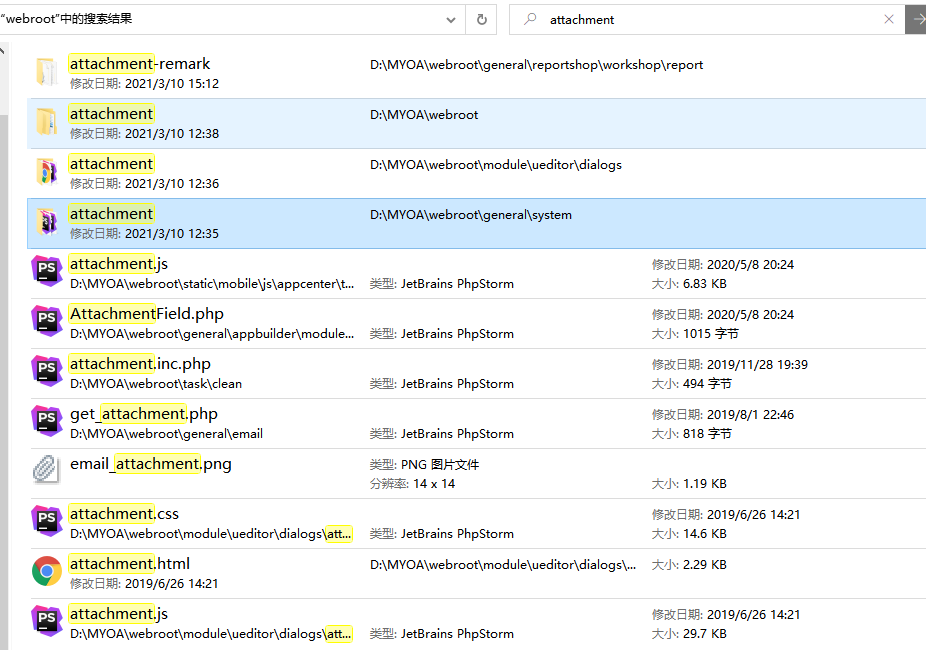Screen dimensions: 926x650
Task: Click the left pane vertical scrollbar
Action: coord(4,300)
